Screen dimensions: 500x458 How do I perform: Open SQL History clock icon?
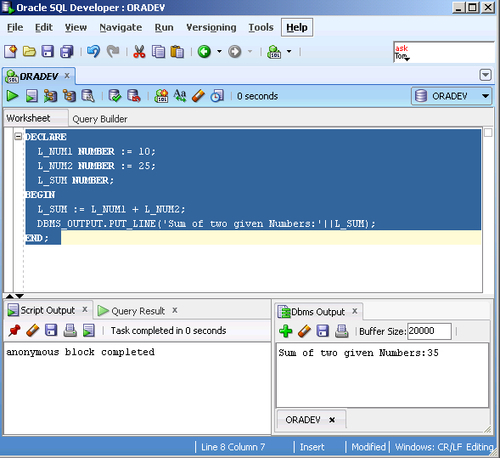[x=217, y=96]
